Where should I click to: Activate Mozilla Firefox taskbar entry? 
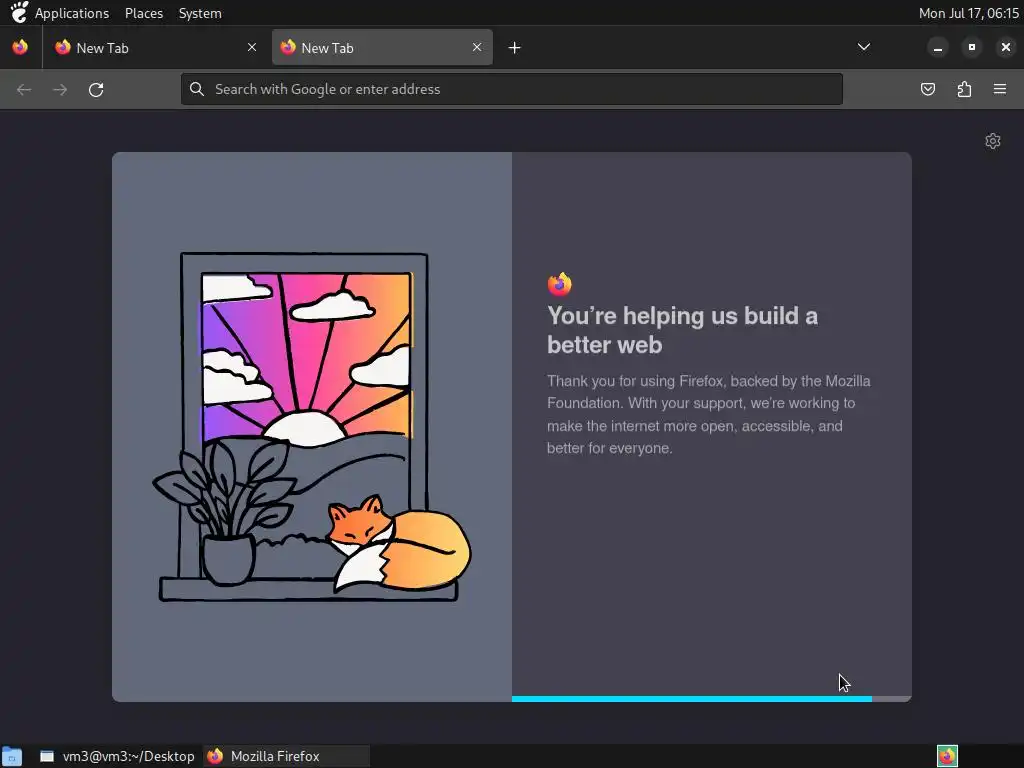click(x=286, y=756)
